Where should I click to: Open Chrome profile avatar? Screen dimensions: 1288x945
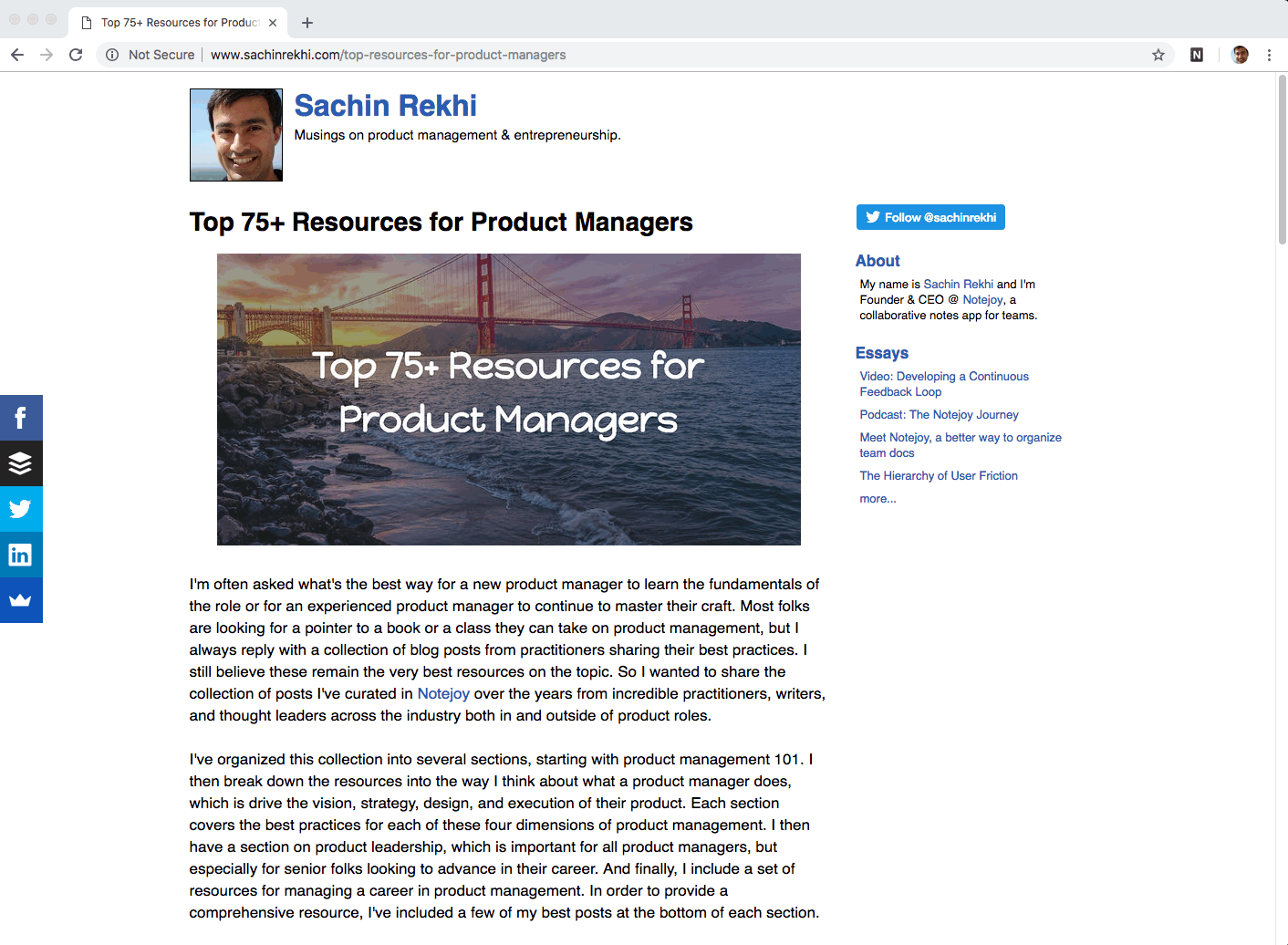pos(1240,55)
